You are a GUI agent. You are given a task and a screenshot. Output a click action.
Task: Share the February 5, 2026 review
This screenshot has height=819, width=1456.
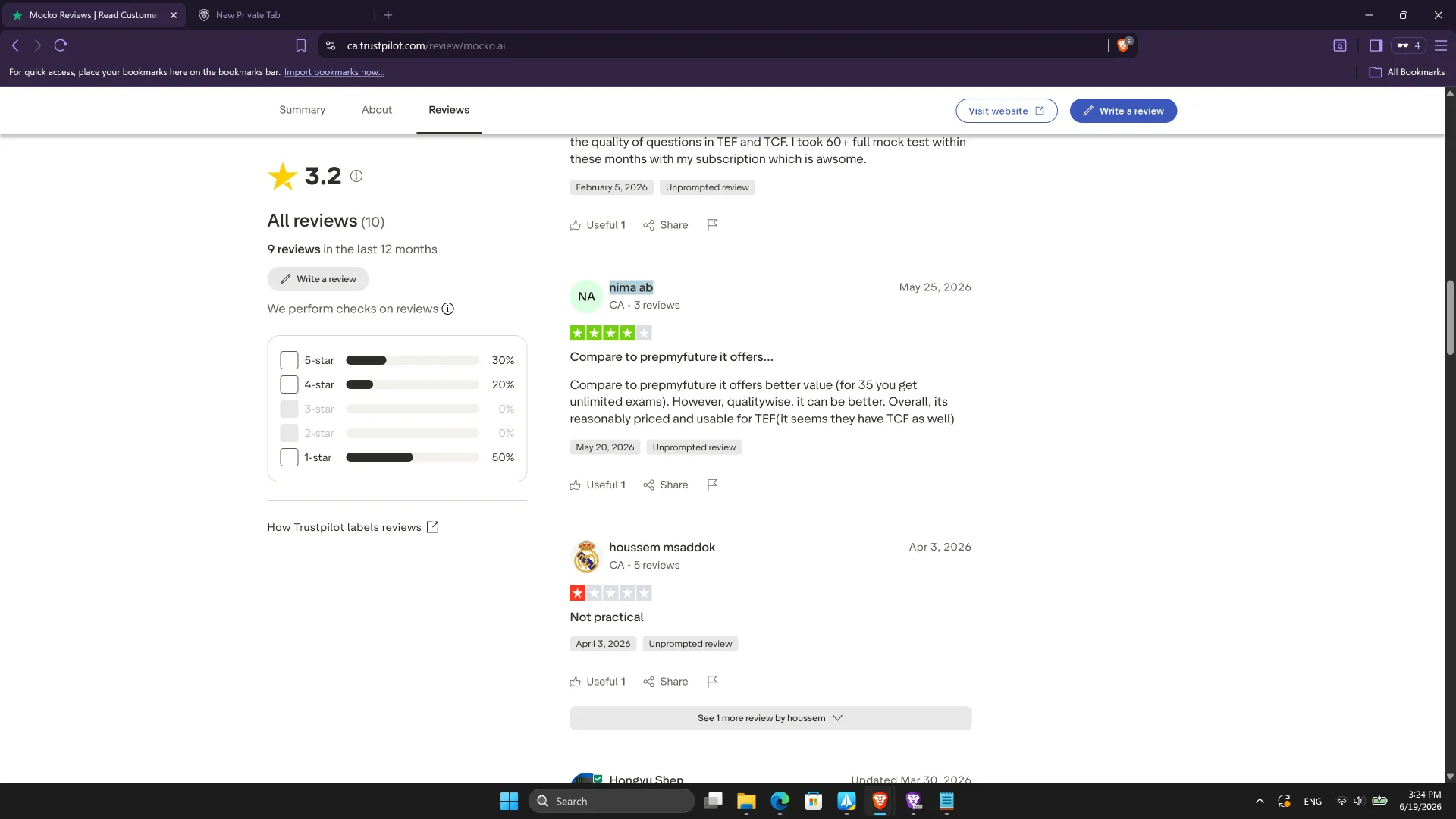coord(666,225)
